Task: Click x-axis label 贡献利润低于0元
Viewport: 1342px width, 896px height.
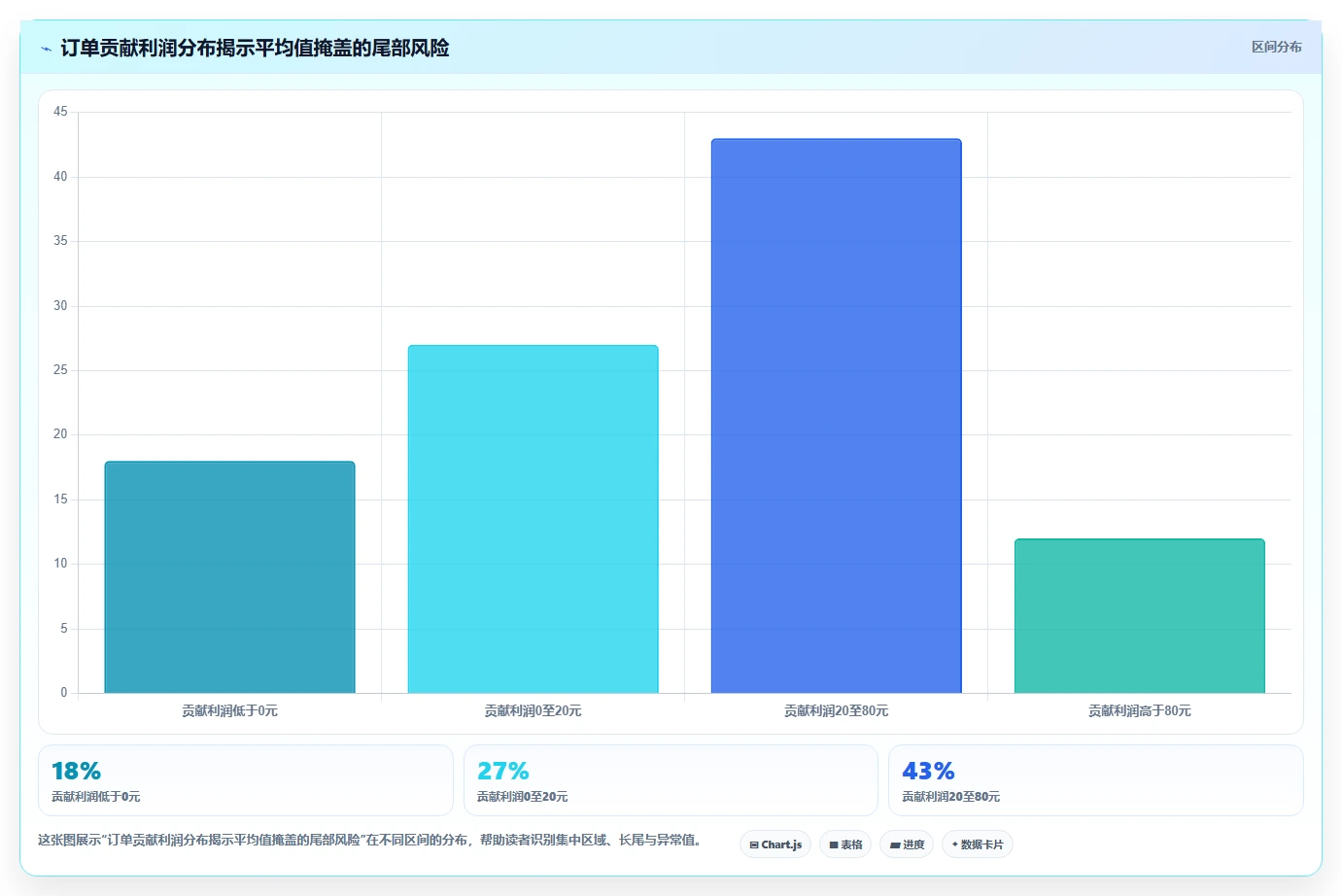Action: 229,711
